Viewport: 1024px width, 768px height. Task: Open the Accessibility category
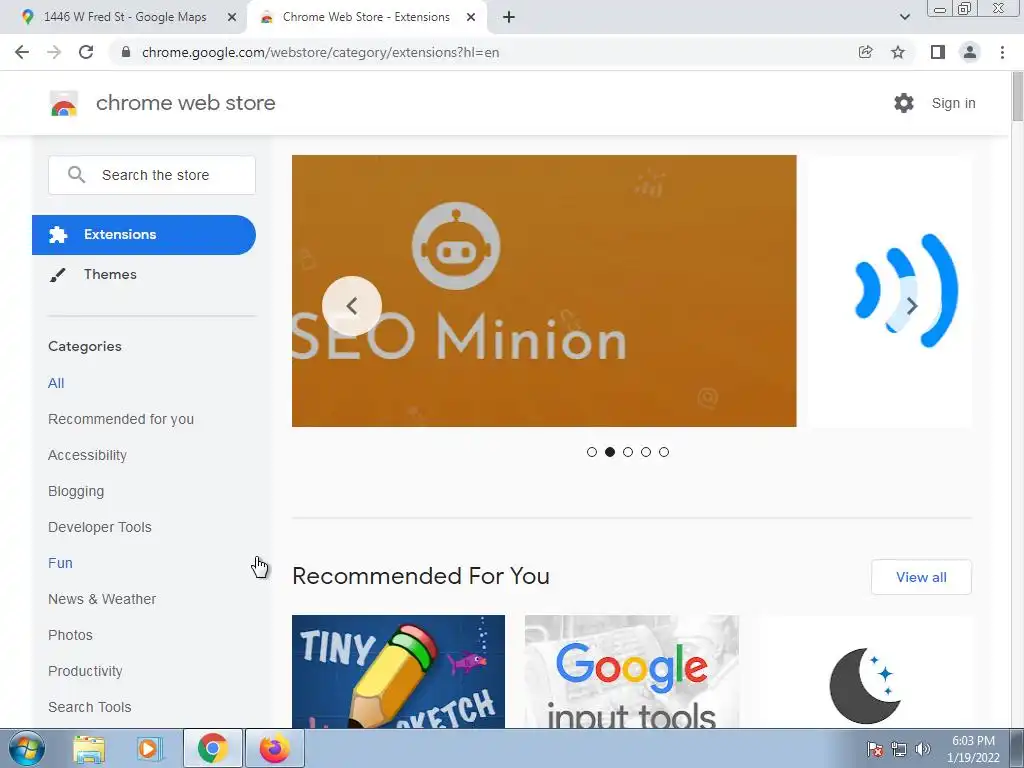pyautogui.click(x=88, y=455)
